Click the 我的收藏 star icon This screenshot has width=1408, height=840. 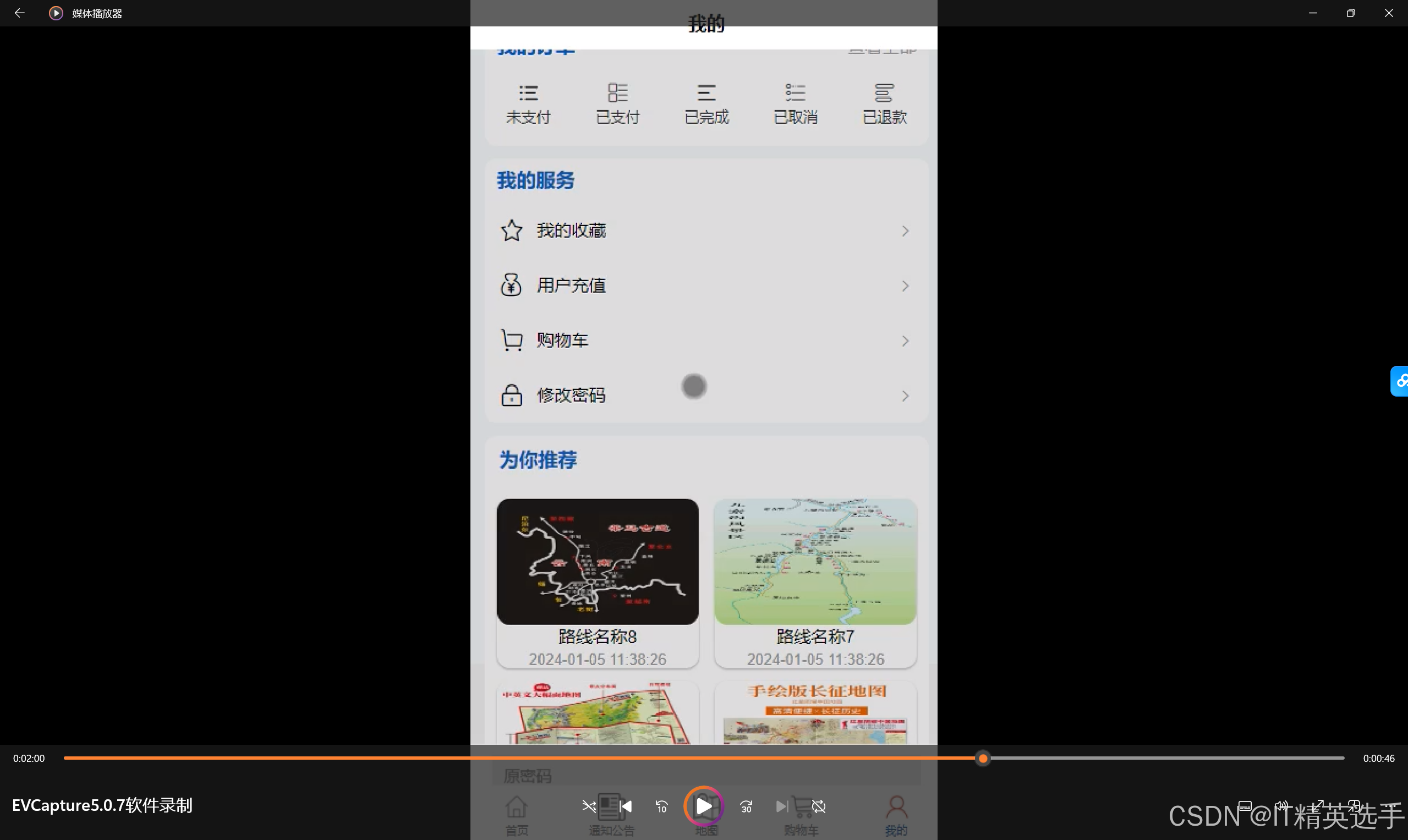(x=511, y=230)
